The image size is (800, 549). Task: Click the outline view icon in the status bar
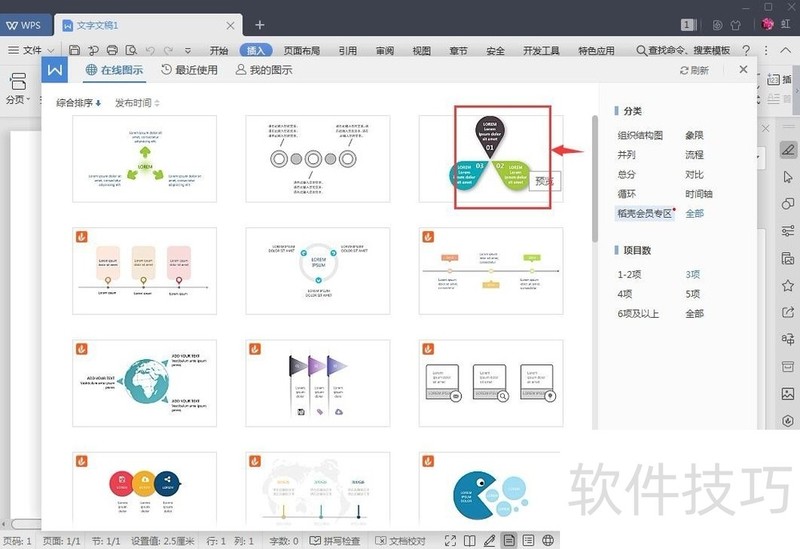(529, 540)
